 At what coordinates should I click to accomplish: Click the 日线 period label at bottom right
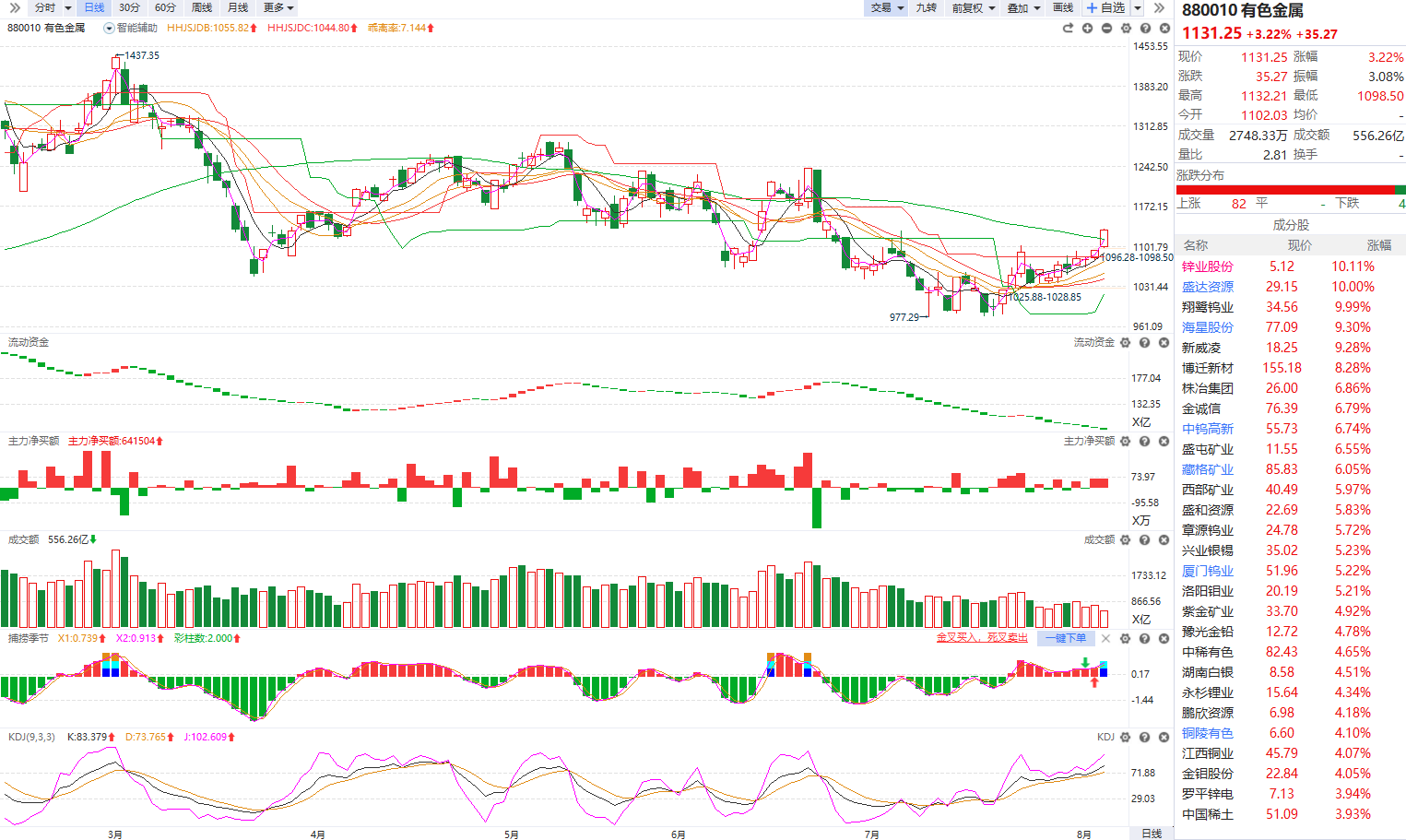pos(1152,834)
